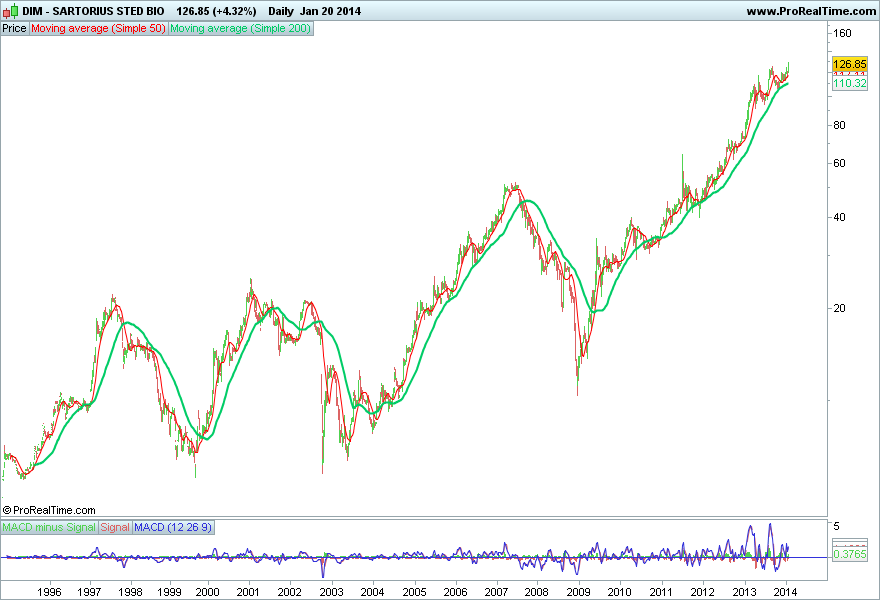Open Moving average (Simple 200) settings
Image resolution: width=880 pixels, height=600 pixels.
tap(240, 28)
